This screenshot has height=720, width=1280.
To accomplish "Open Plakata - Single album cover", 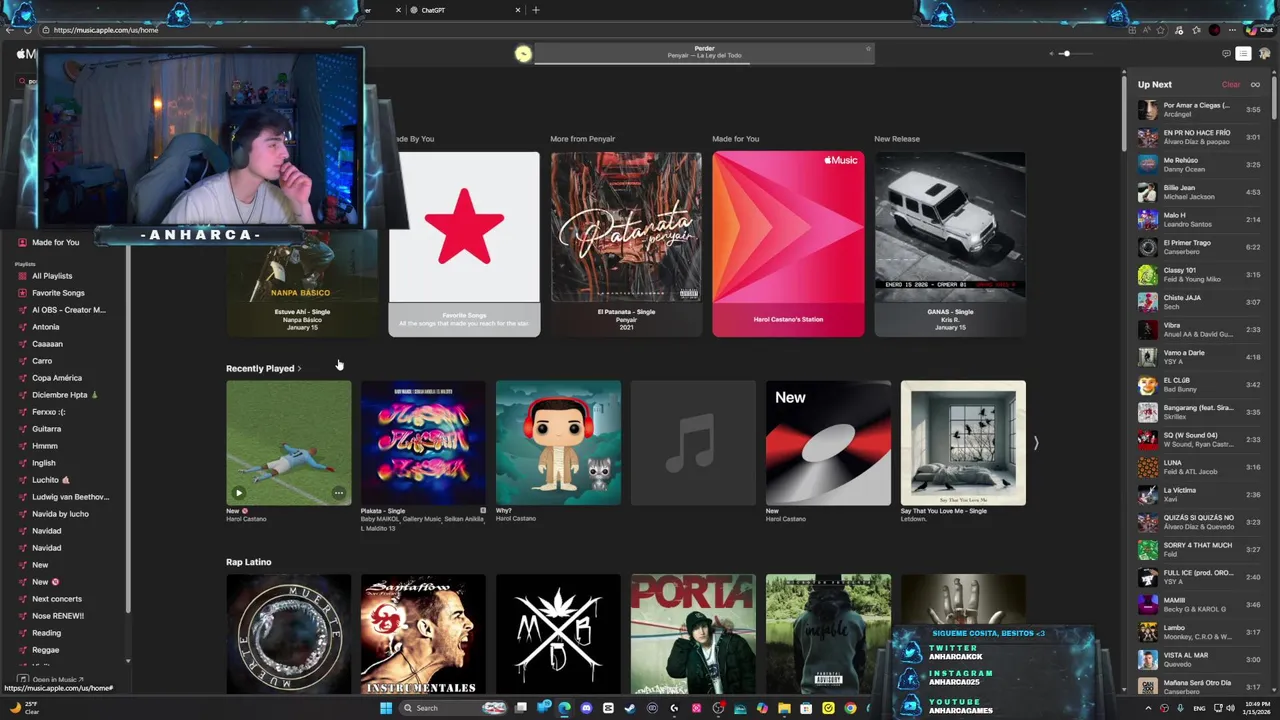I will pyautogui.click(x=423, y=443).
